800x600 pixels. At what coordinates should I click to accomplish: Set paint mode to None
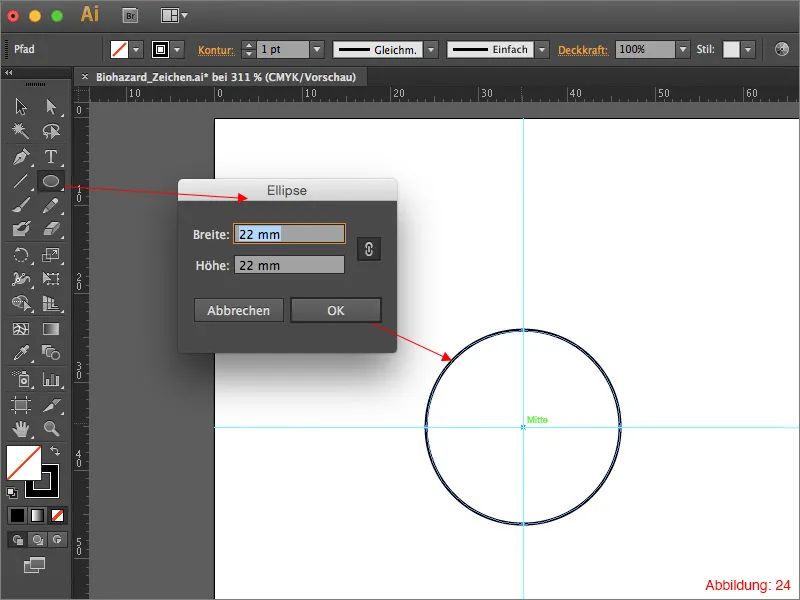point(57,515)
